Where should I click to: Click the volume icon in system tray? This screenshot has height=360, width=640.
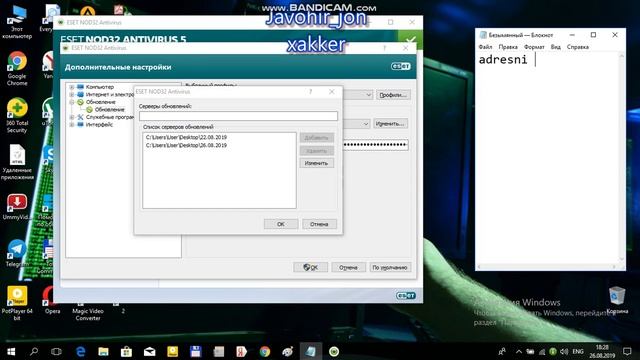pos(564,351)
